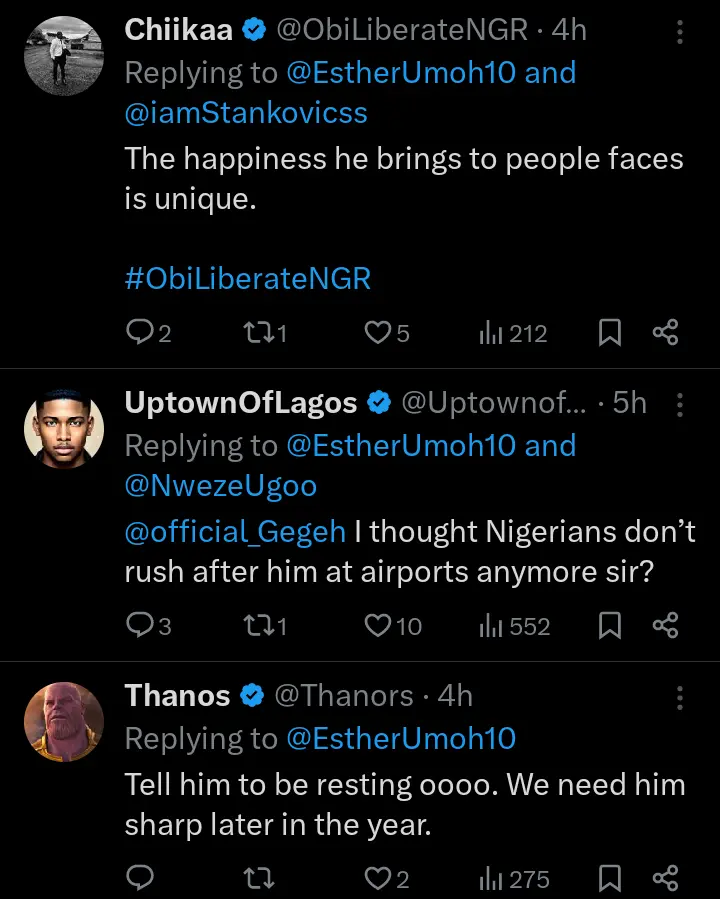Like UptownOfLagos's tweet
This screenshot has height=899, width=720.
[x=377, y=626]
